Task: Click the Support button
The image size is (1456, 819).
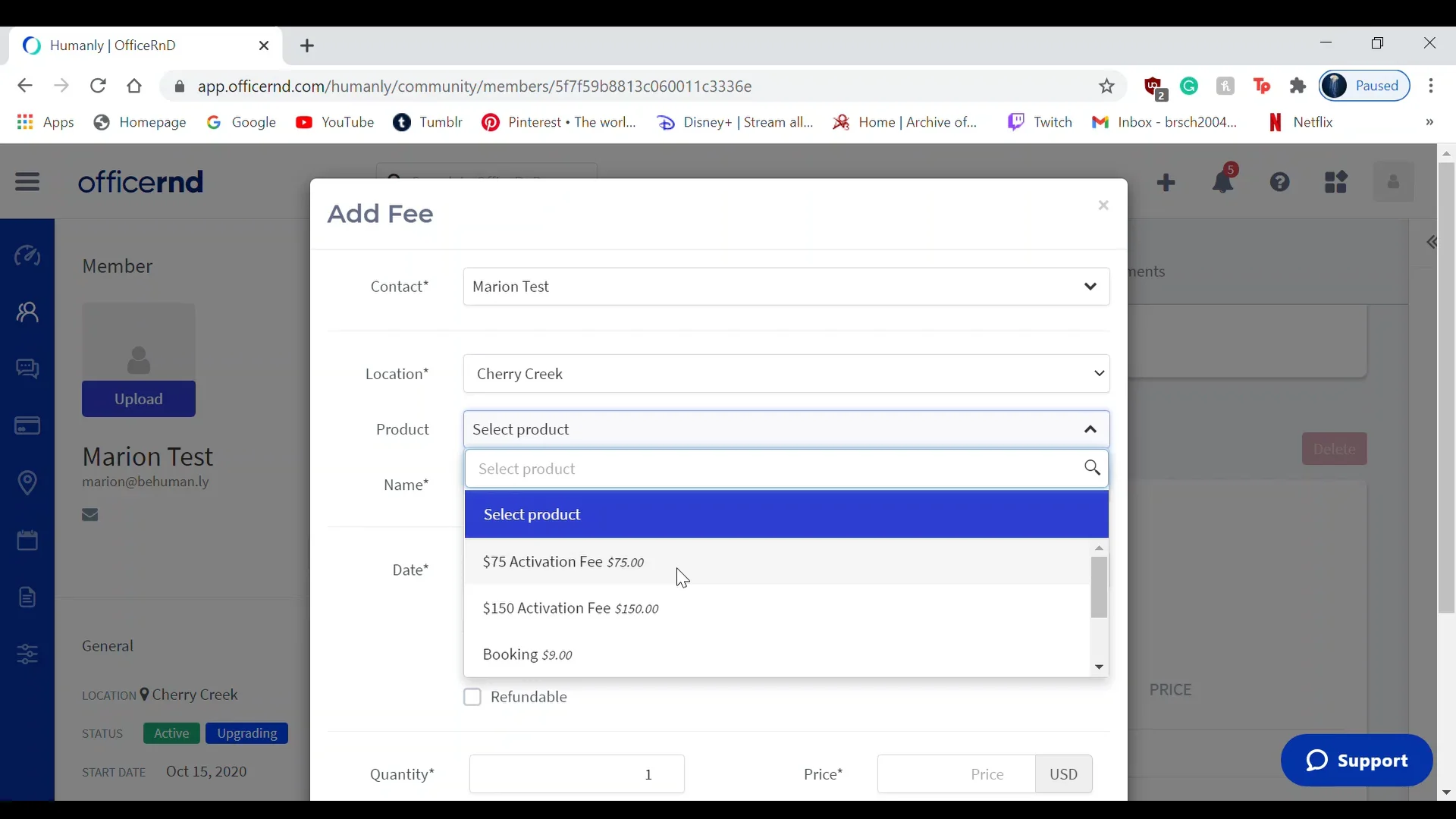Action: [x=1357, y=761]
